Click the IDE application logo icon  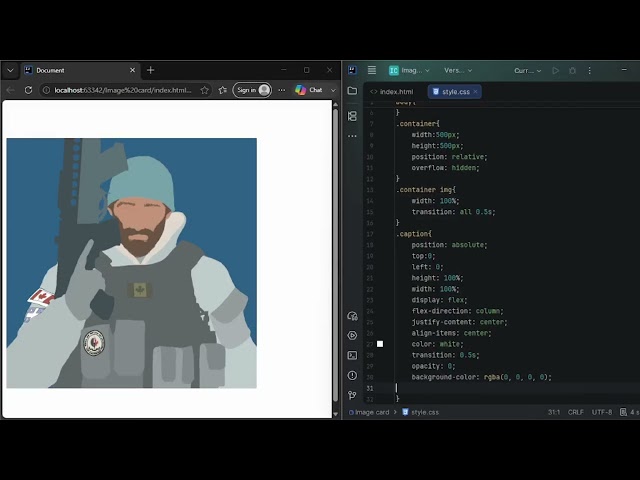(x=352, y=70)
